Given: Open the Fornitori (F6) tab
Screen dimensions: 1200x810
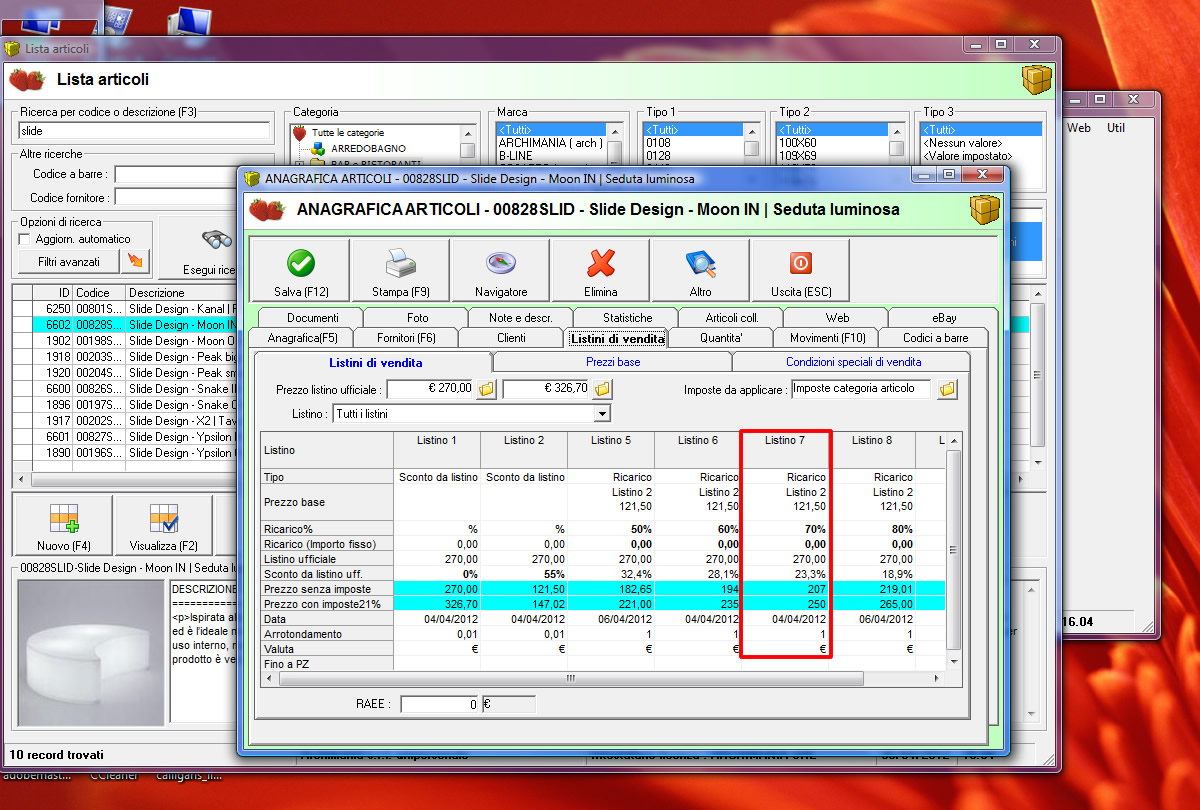Looking at the screenshot, I should 407,337.
